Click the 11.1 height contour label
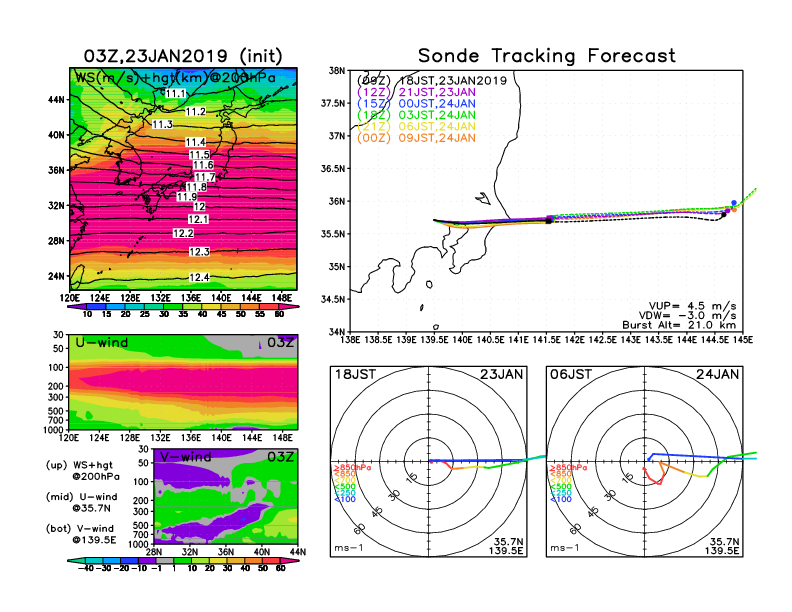Image resolution: width=792 pixels, height=612 pixels. 176,93
